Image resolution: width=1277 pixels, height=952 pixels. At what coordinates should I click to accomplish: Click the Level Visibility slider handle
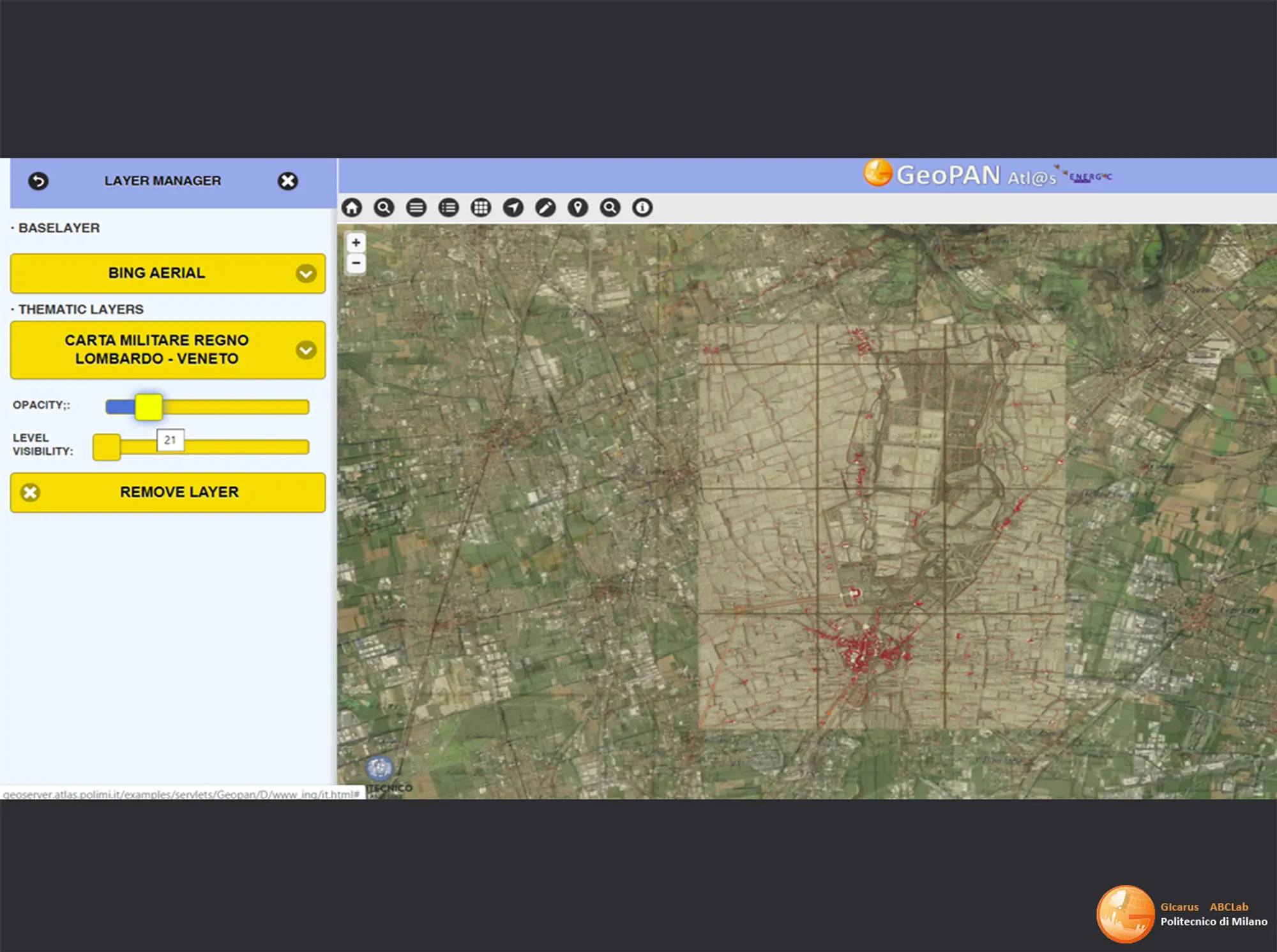(107, 447)
